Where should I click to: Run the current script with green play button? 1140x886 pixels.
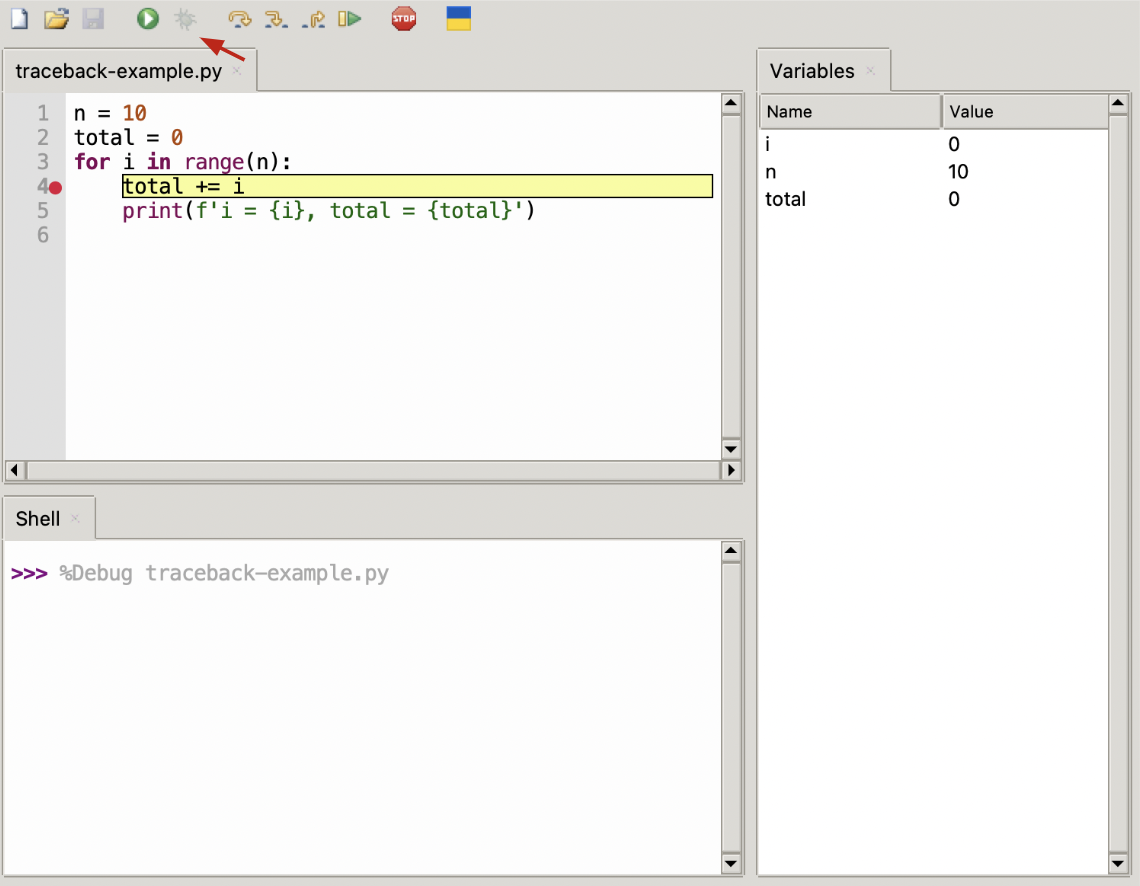pos(148,18)
